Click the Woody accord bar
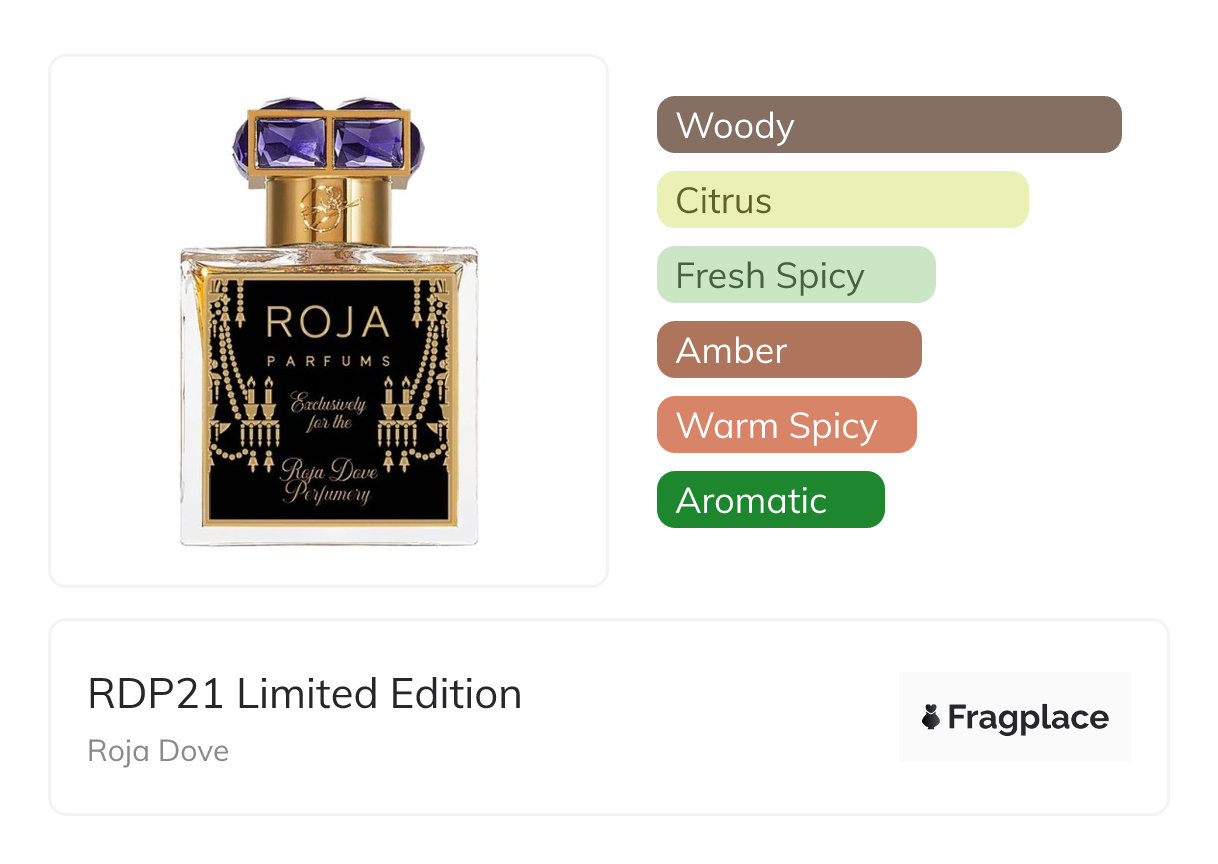The height and width of the screenshot is (864, 1218). point(888,125)
